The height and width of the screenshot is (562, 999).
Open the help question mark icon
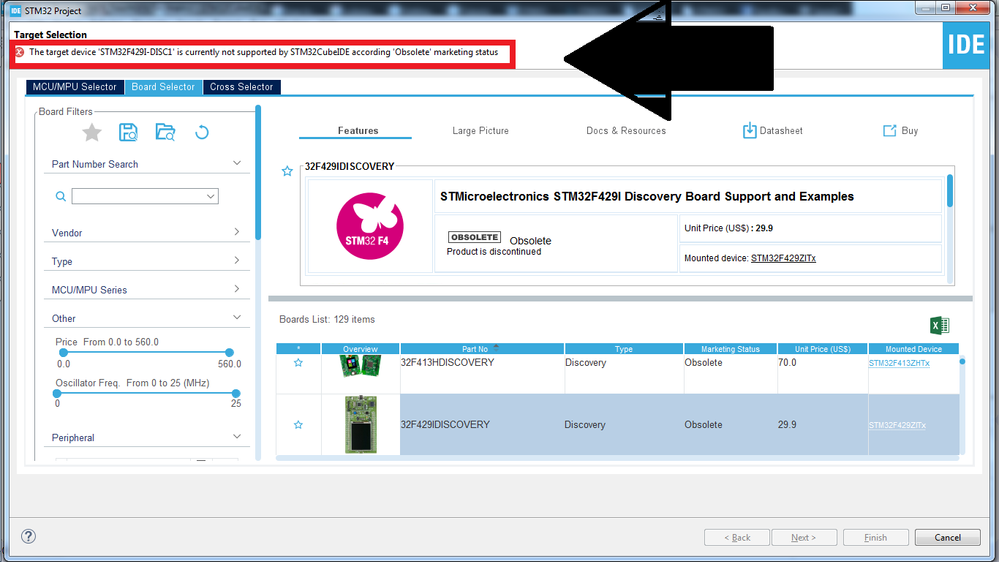tap(29, 537)
